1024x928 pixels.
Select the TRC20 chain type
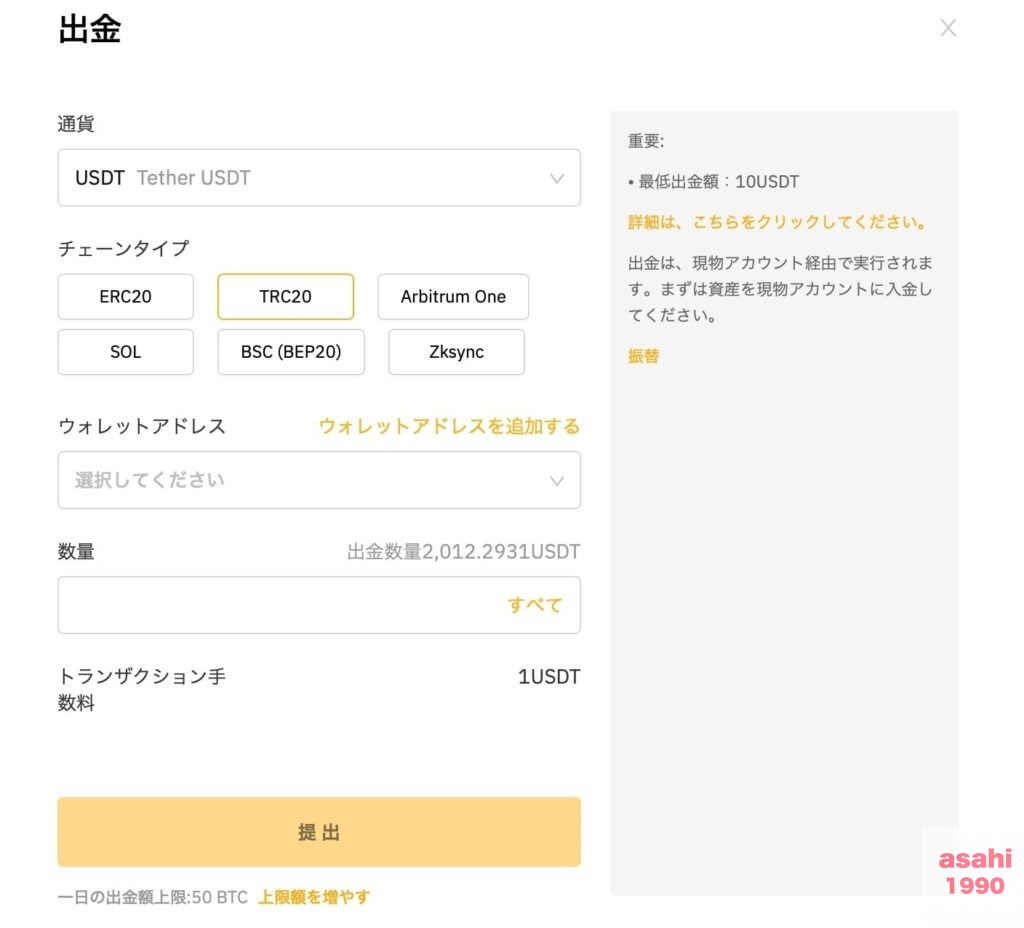(285, 296)
